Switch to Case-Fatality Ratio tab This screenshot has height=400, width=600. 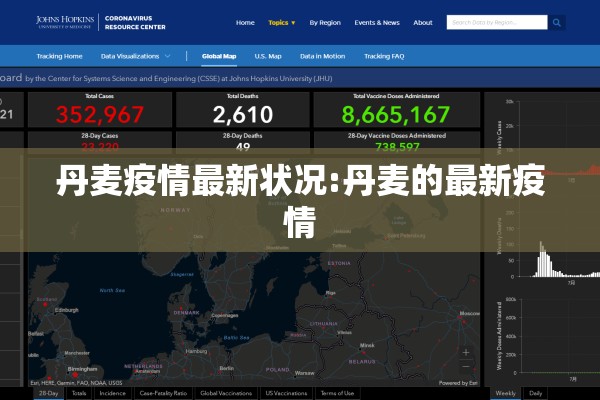[163, 393]
